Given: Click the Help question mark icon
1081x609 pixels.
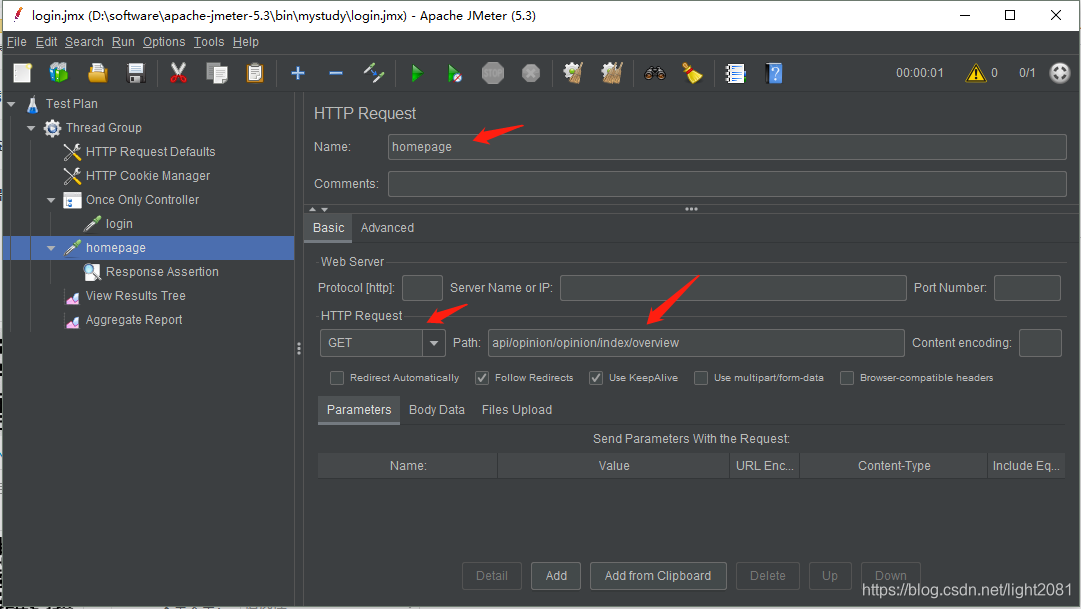Looking at the screenshot, I should click(x=774, y=73).
